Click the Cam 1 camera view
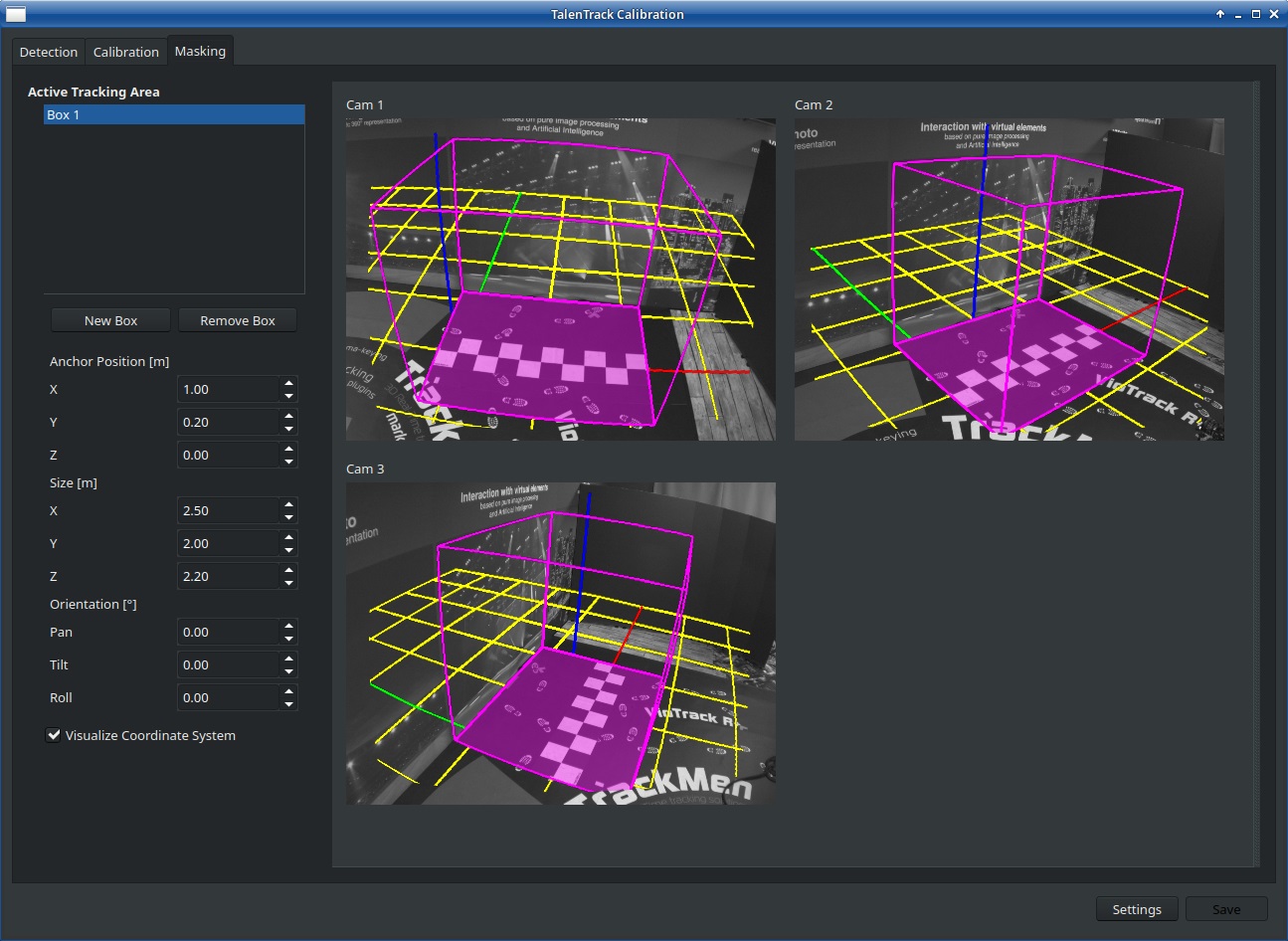The height and width of the screenshot is (941, 1288). coord(560,280)
